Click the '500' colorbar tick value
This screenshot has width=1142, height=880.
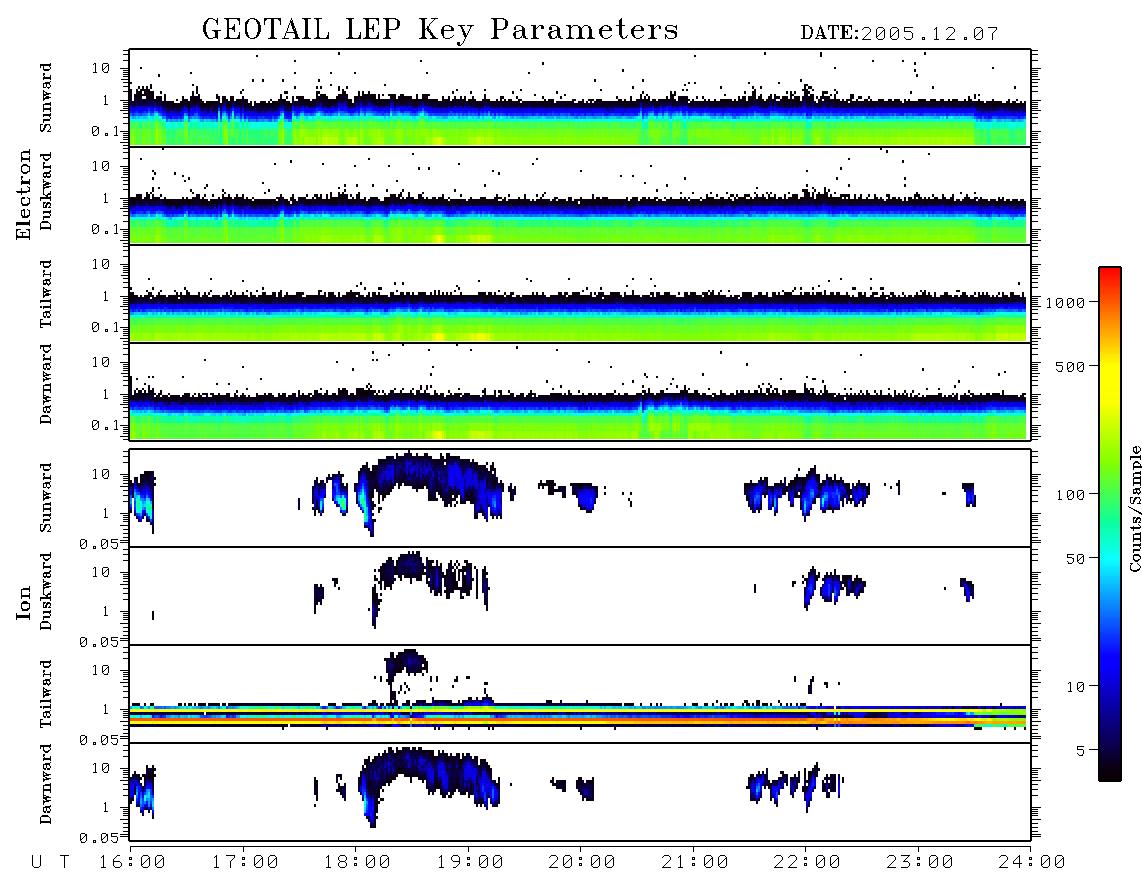(1070, 367)
